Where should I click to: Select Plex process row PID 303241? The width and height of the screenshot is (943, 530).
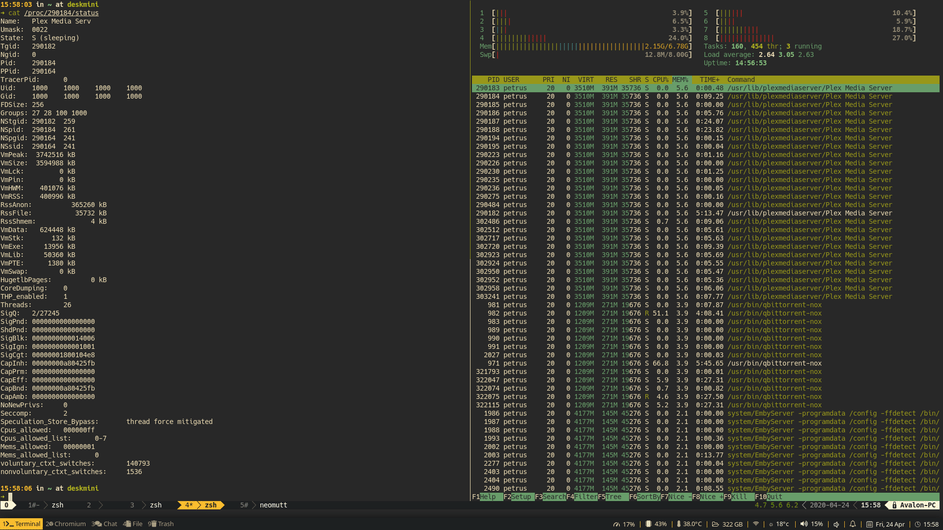click(x=705, y=297)
